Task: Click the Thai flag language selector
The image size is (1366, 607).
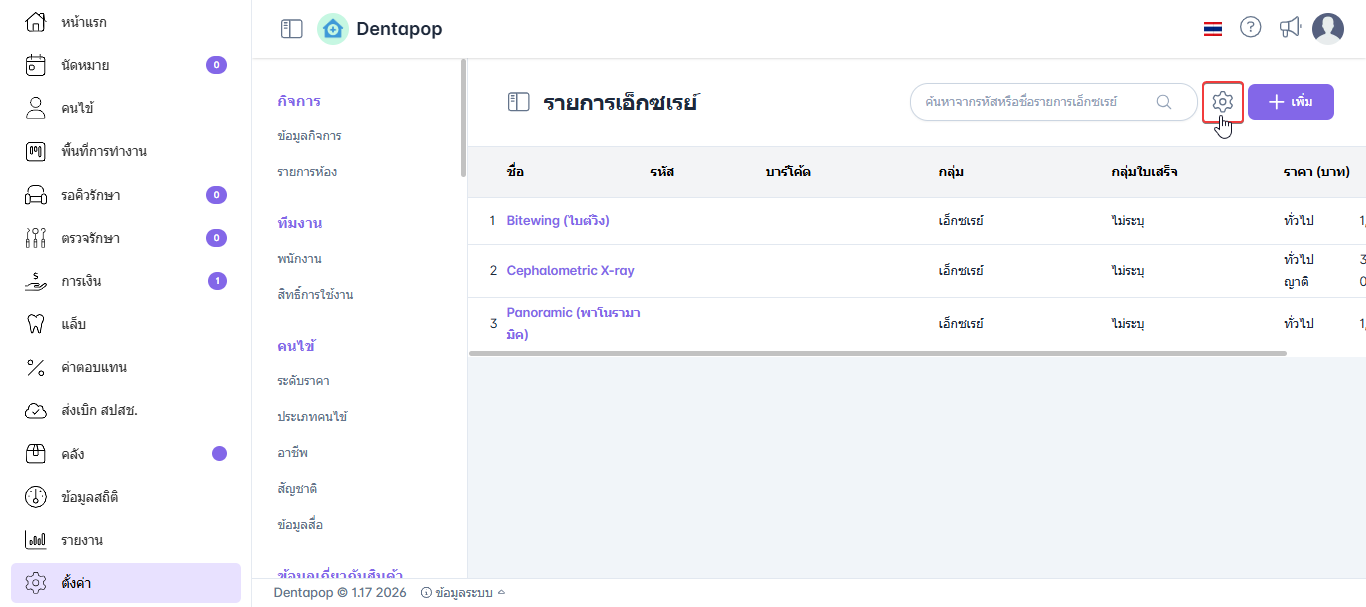Action: (1212, 29)
